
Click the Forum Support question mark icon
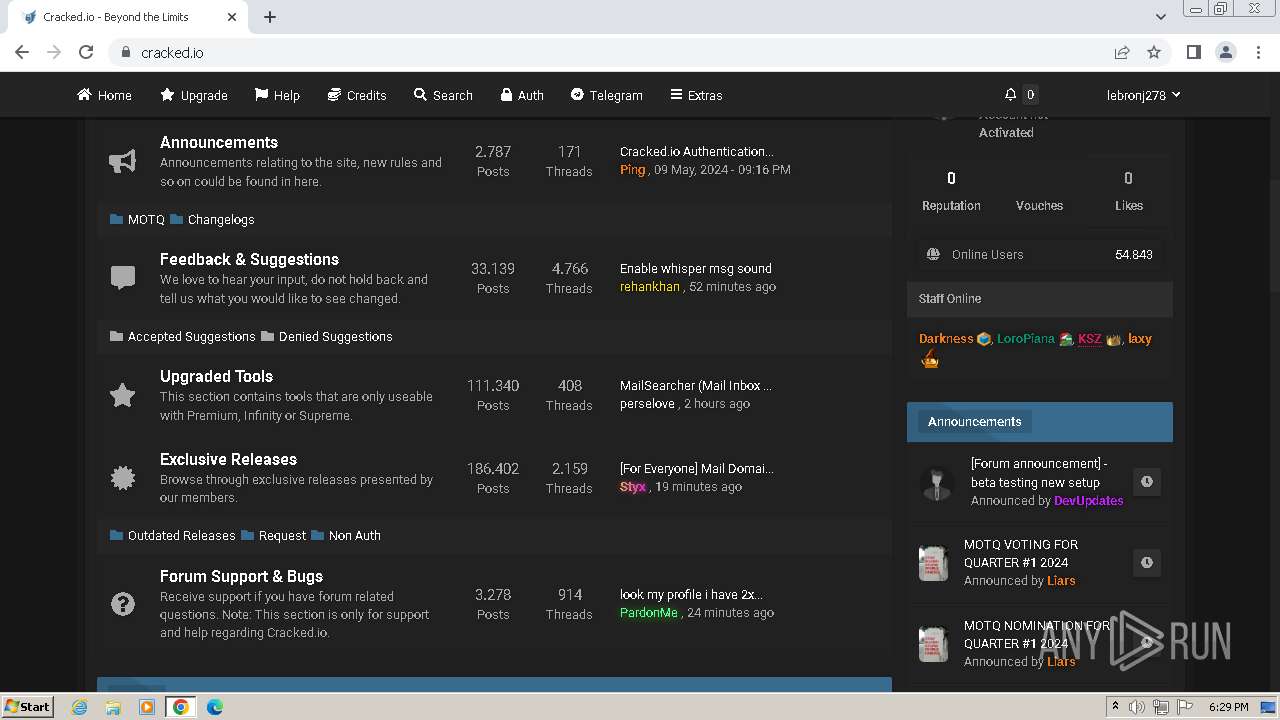click(x=122, y=604)
